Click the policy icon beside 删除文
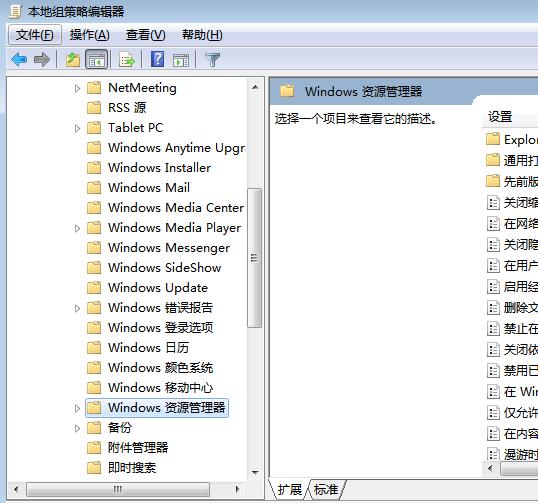 point(493,307)
